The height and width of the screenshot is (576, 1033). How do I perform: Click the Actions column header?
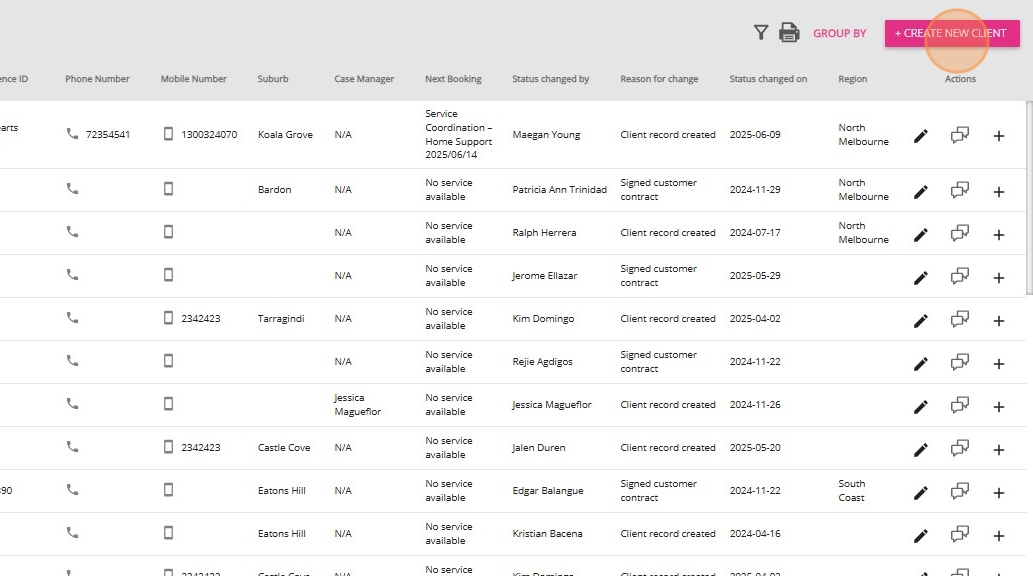tap(960, 78)
